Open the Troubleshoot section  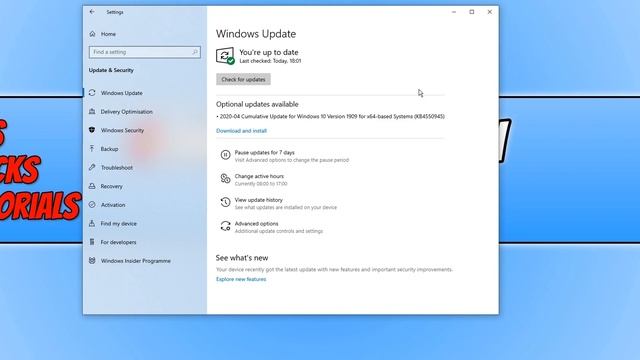point(117,168)
